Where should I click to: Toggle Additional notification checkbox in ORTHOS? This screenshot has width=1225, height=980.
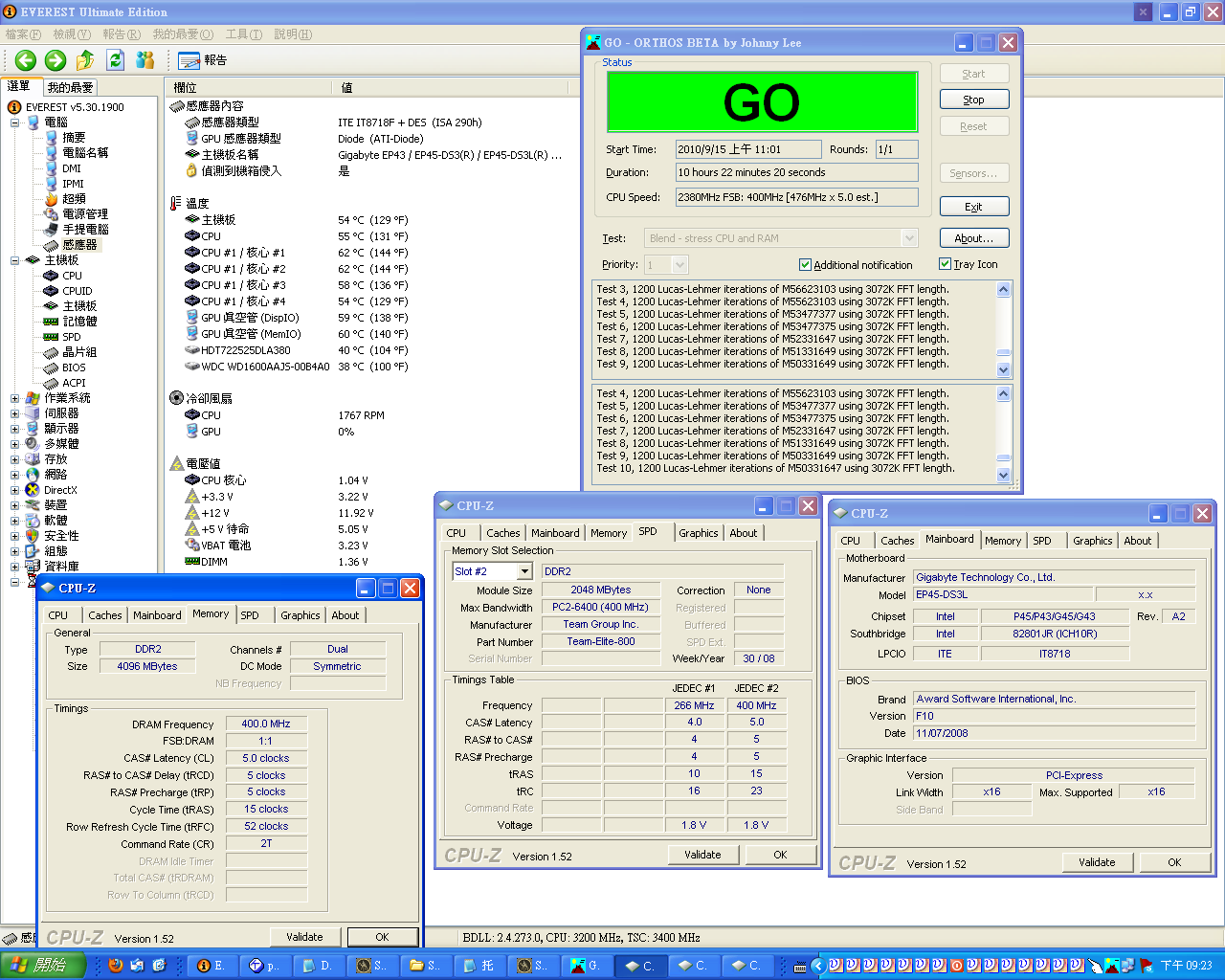pyautogui.click(x=805, y=265)
